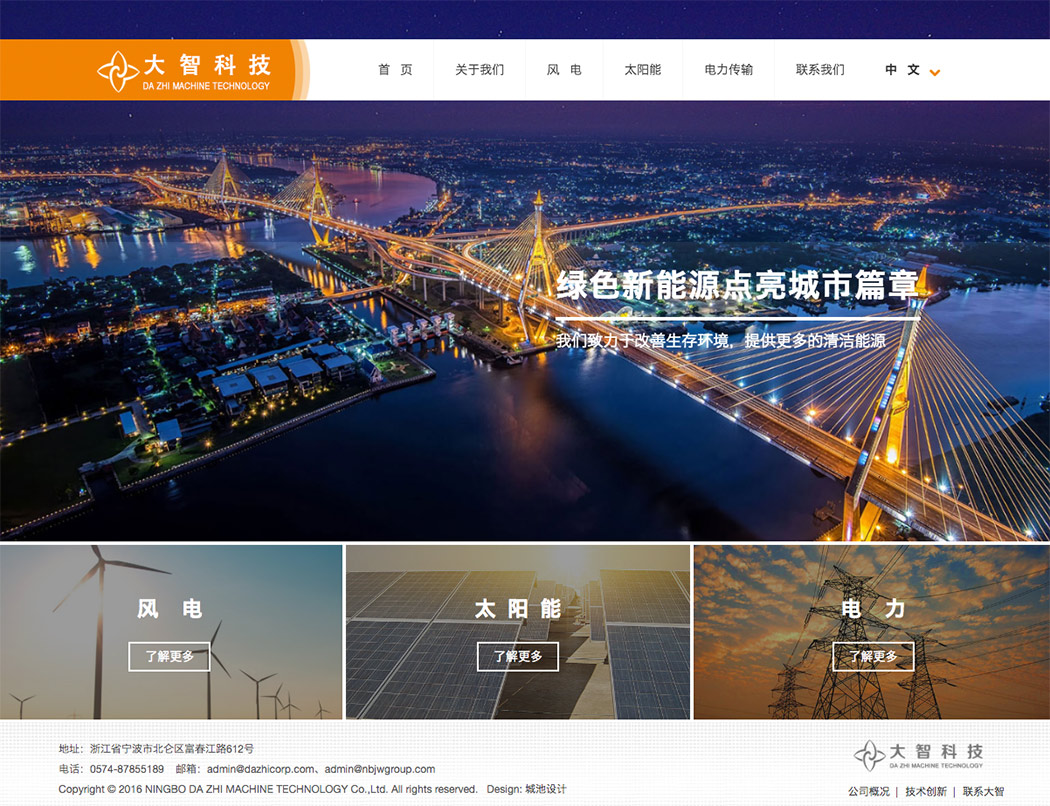This screenshot has height=806, width=1050.
Task: Click the Copyright 2016 NINGBO DA ZHI text
Action: coord(268,789)
